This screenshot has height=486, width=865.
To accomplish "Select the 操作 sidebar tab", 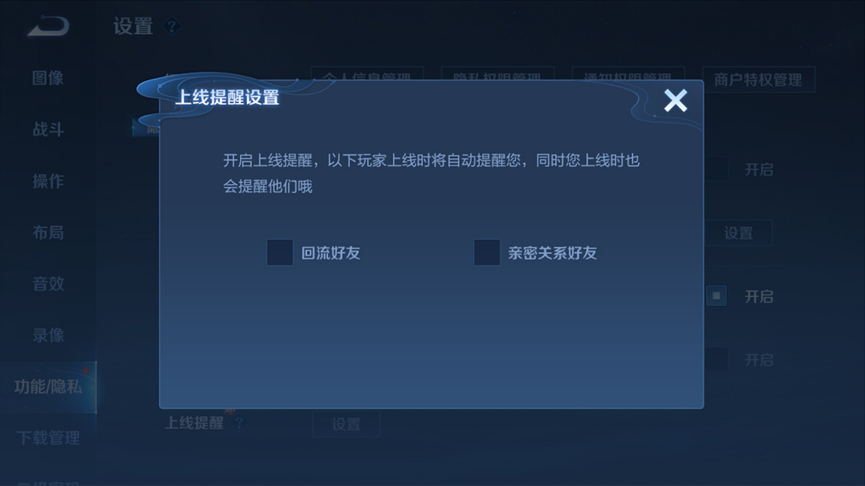I will point(48,181).
